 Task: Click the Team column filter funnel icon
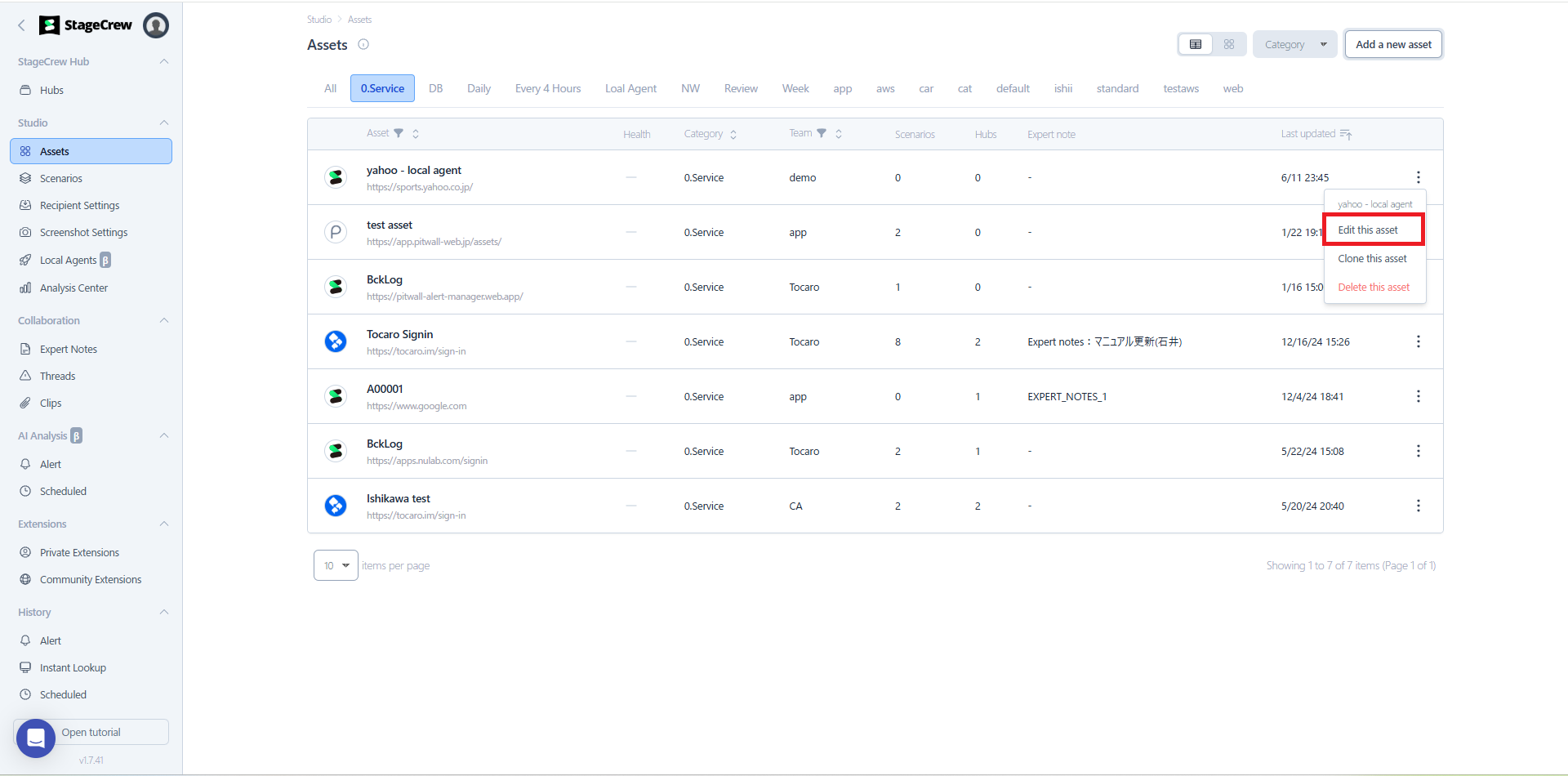822,133
